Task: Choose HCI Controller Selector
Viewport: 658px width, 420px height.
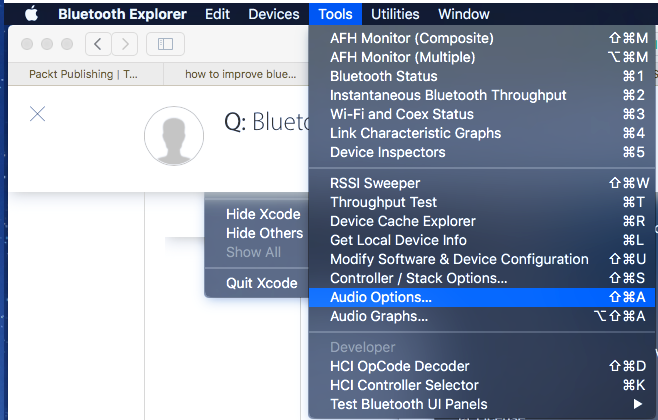Action: (481, 385)
